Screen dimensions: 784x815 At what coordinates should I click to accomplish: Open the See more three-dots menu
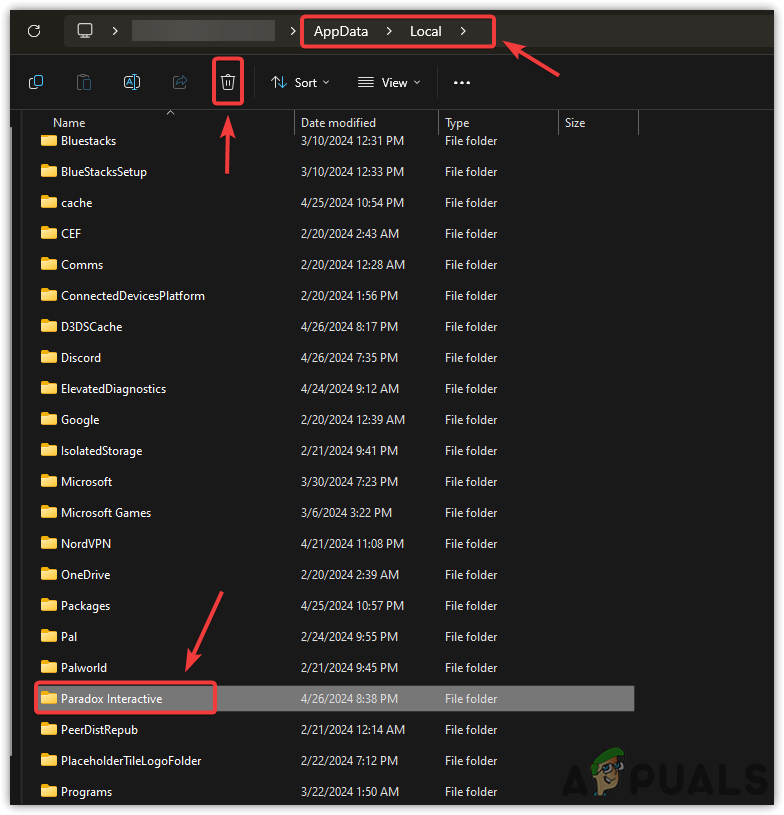462,83
